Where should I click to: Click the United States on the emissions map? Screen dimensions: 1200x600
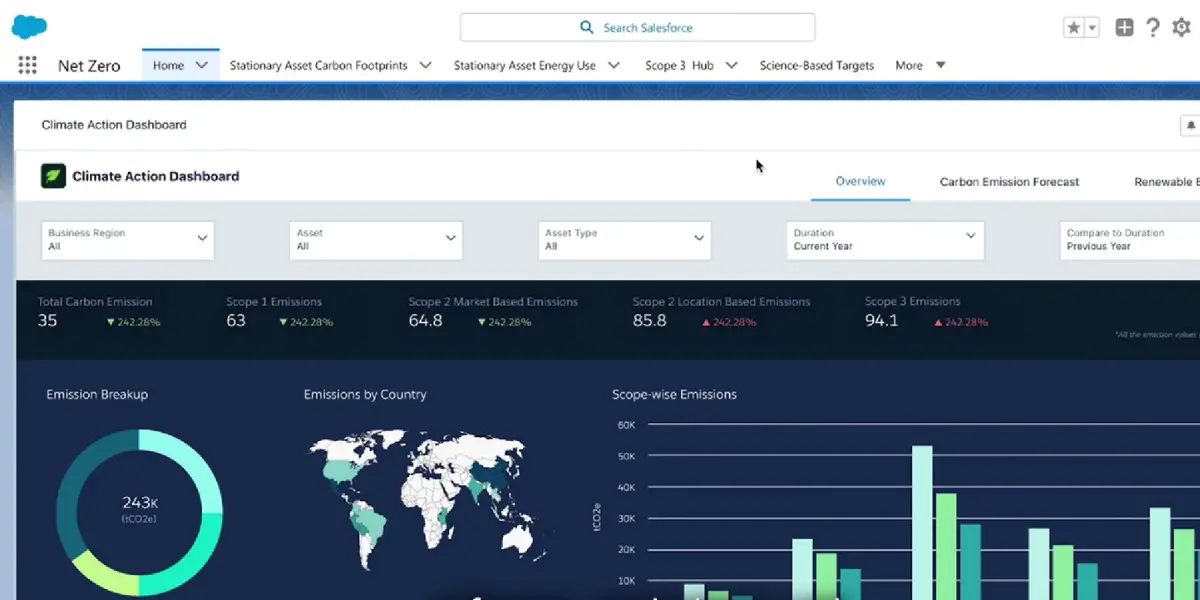tap(340, 470)
